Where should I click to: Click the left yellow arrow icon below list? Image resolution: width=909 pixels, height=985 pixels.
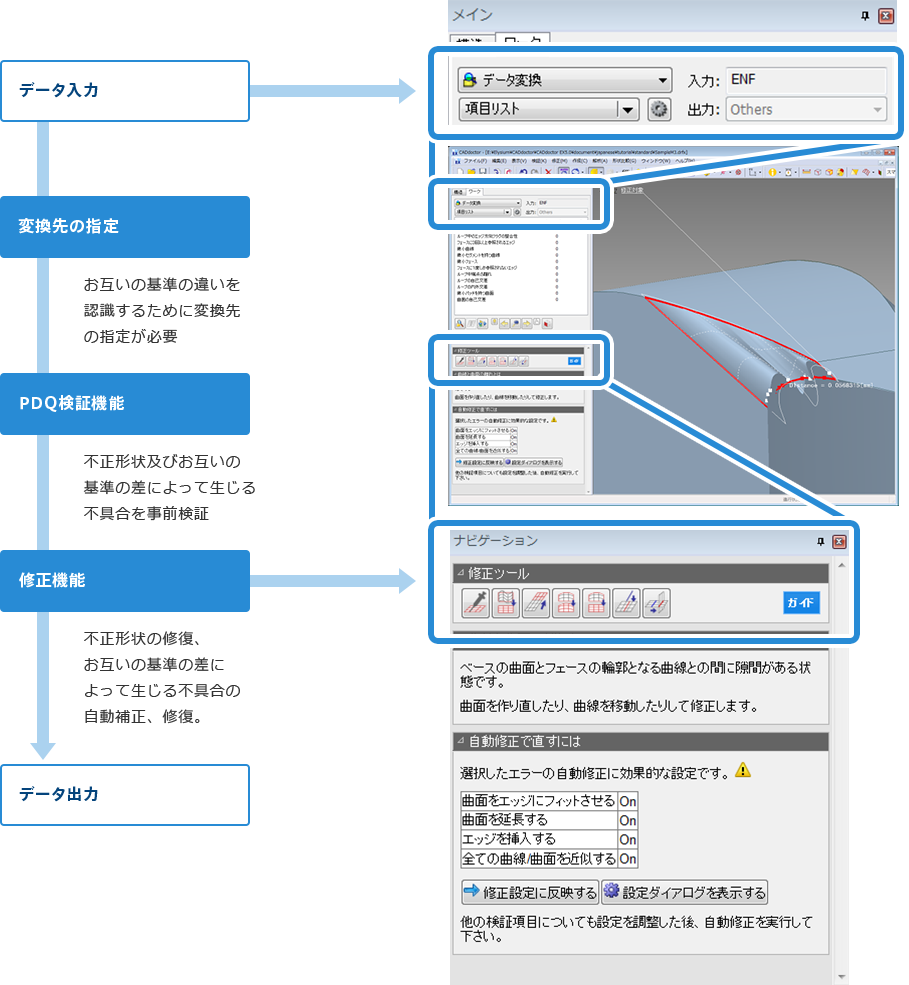point(504,324)
